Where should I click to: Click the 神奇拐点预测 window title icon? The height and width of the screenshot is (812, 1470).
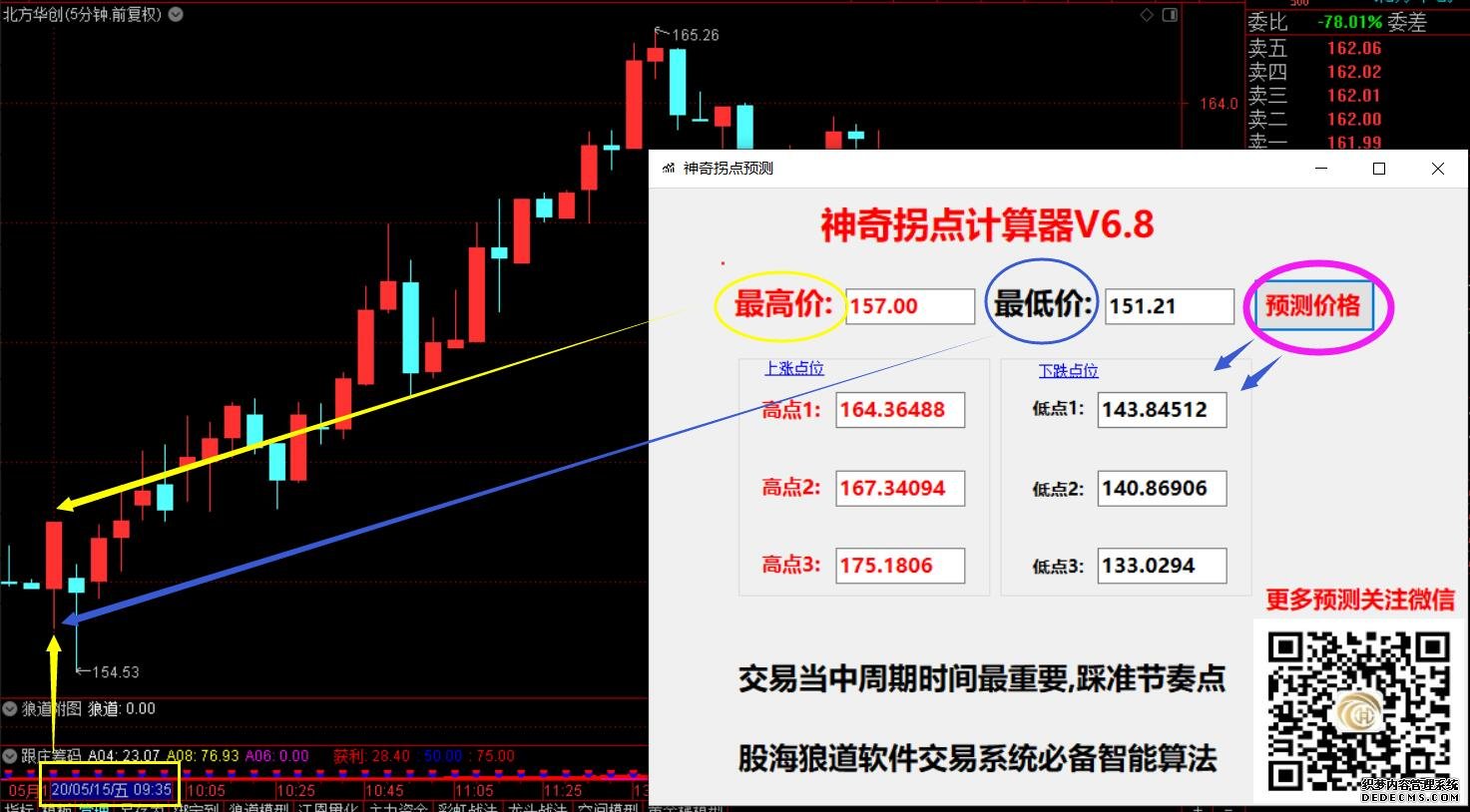[x=668, y=169]
